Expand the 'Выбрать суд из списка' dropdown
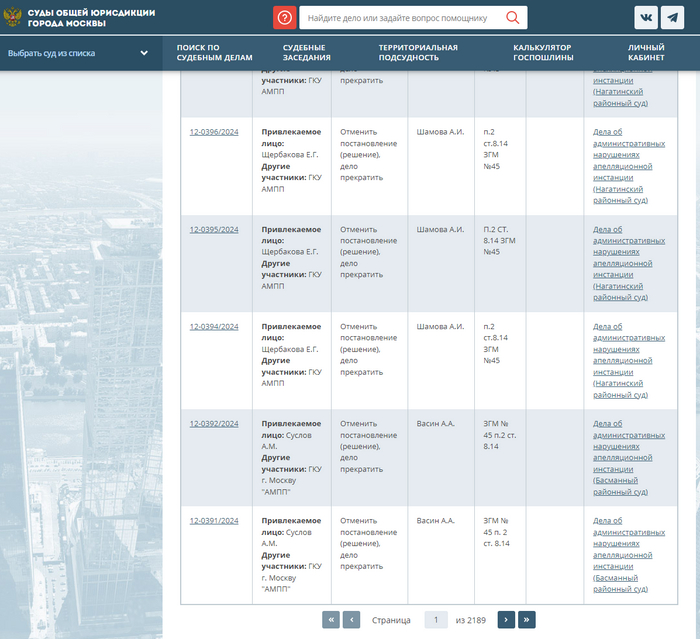The height and width of the screenshot is (639, 700). coord(80,53)
